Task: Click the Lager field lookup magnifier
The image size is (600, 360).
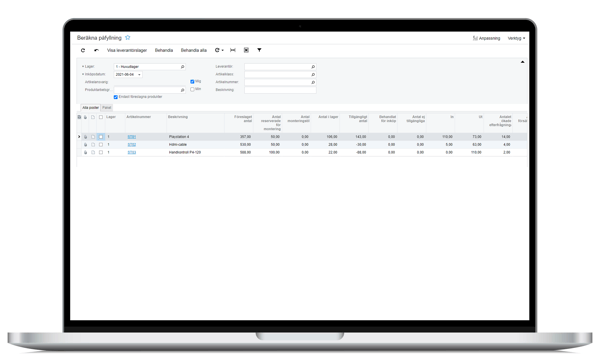Action: tap(183, 67)
